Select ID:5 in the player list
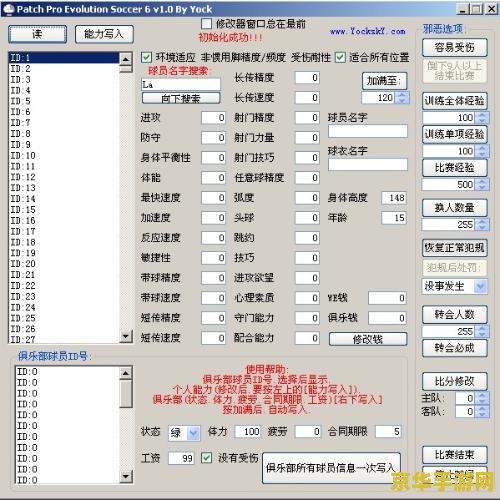Image resolution: width=500 pixels, height=500 pixels. pyautogui.click(x=63, y=101)
